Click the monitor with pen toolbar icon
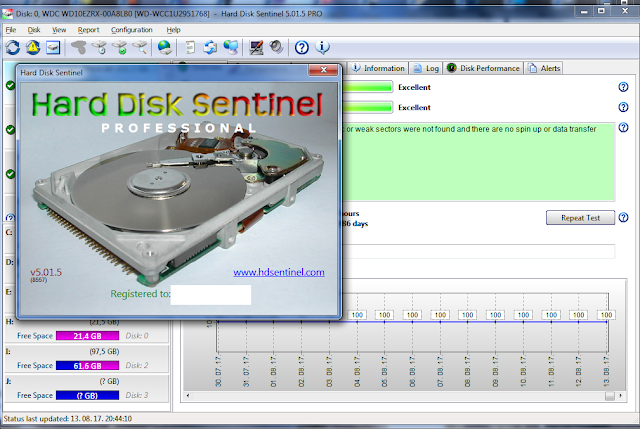Image resolution: width=640 pixels, height=429 pixels. (x=256, y=48)
